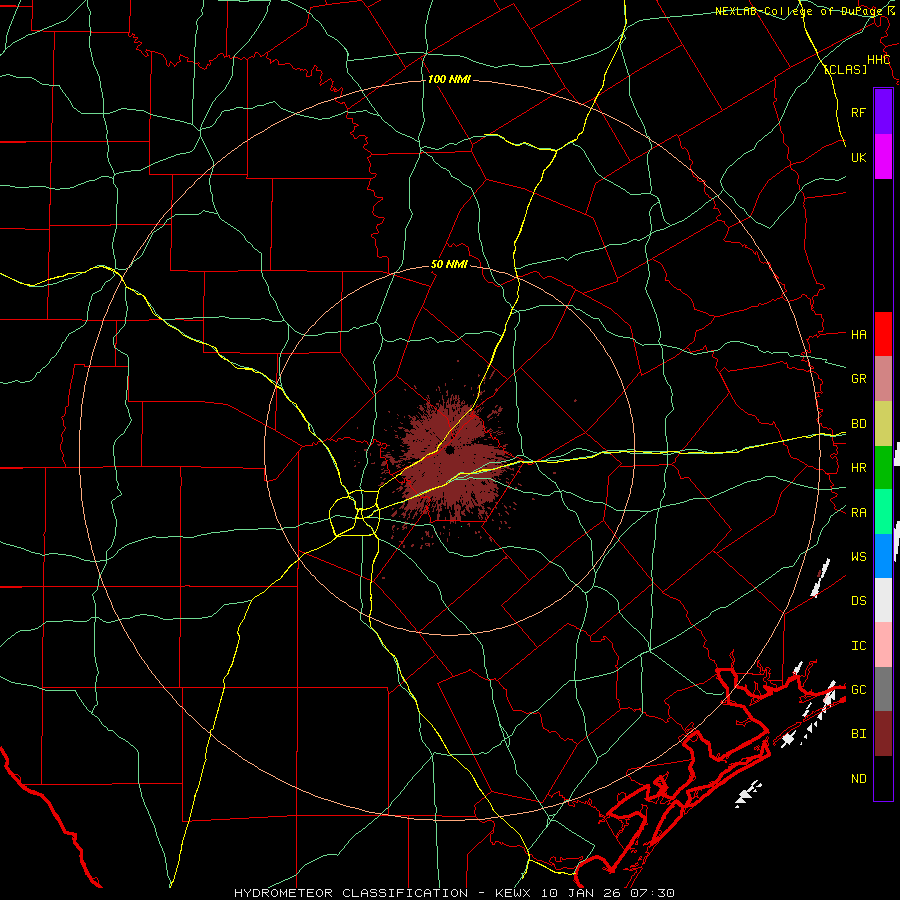Click the magenta UK legend color swatch
This screenshot has width=900, height=900.
883,157
